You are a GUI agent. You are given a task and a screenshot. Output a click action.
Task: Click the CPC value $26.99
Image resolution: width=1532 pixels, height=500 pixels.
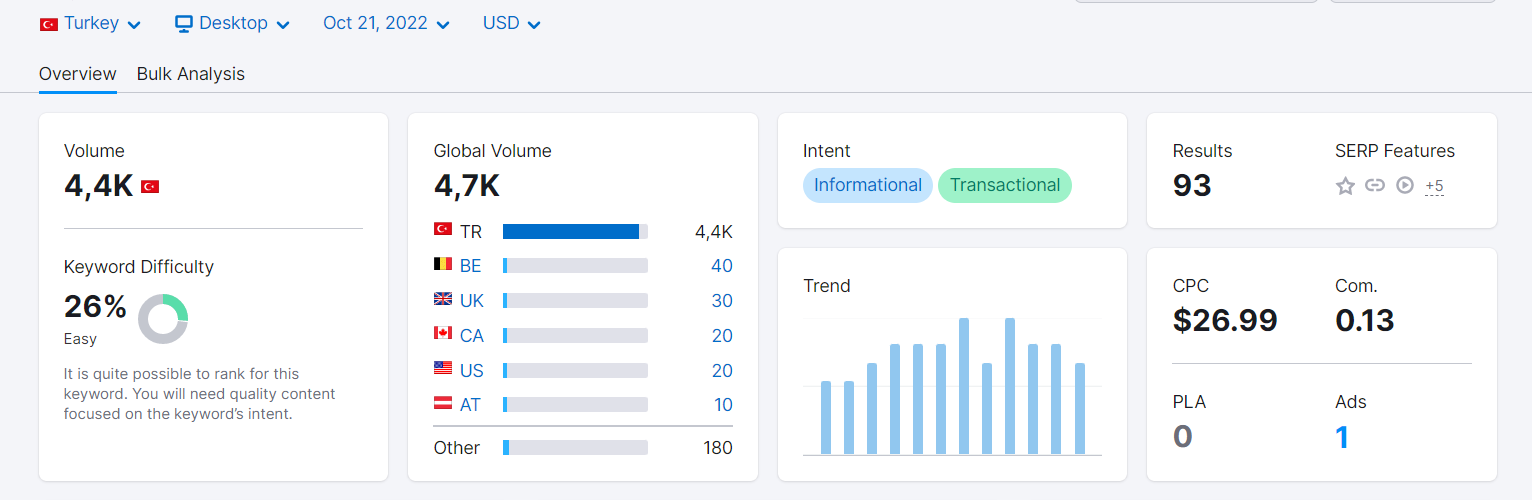click(x=1225, y=320)
